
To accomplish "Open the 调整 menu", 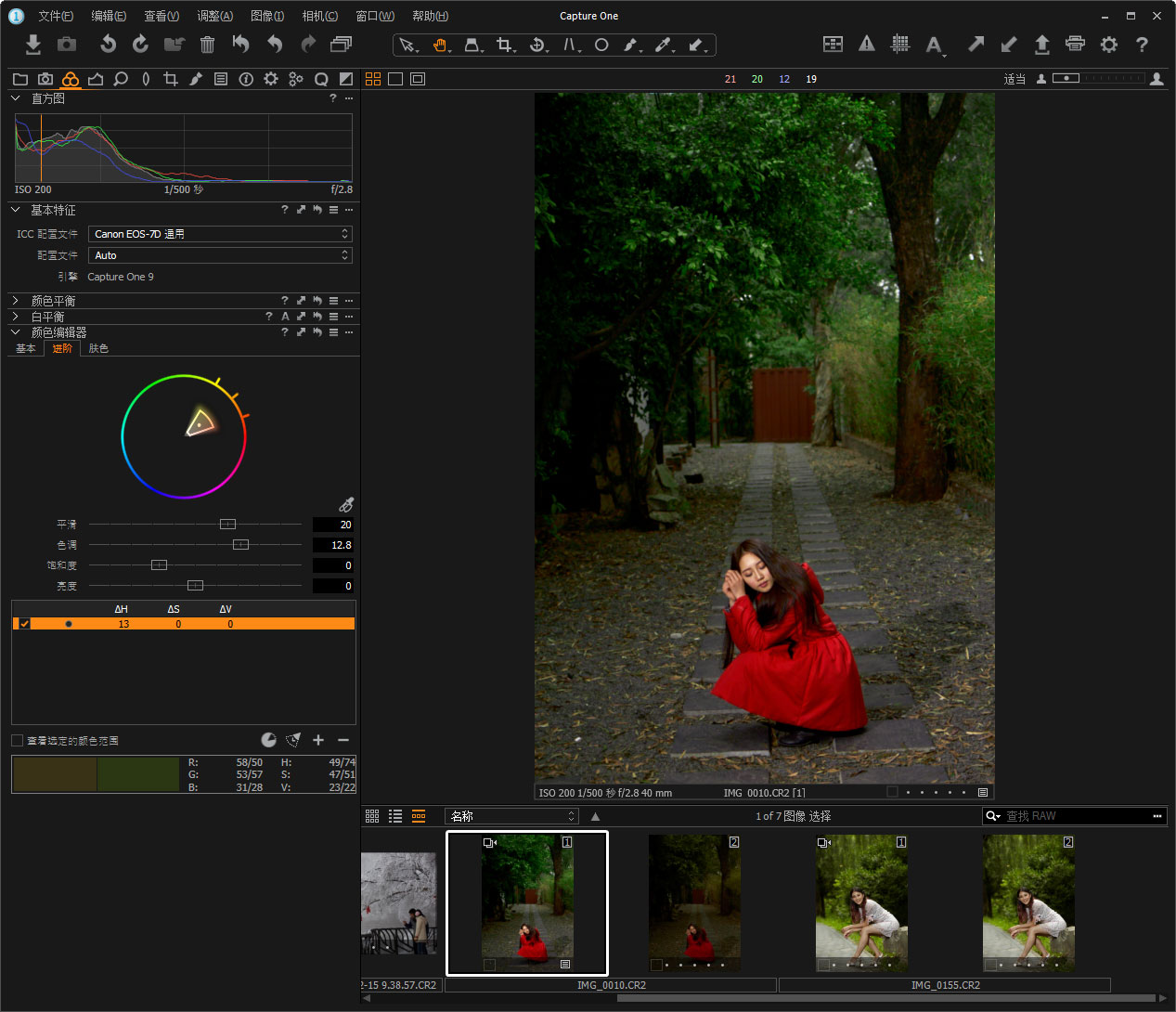I will pyautogui.click(x=214, y=16).
